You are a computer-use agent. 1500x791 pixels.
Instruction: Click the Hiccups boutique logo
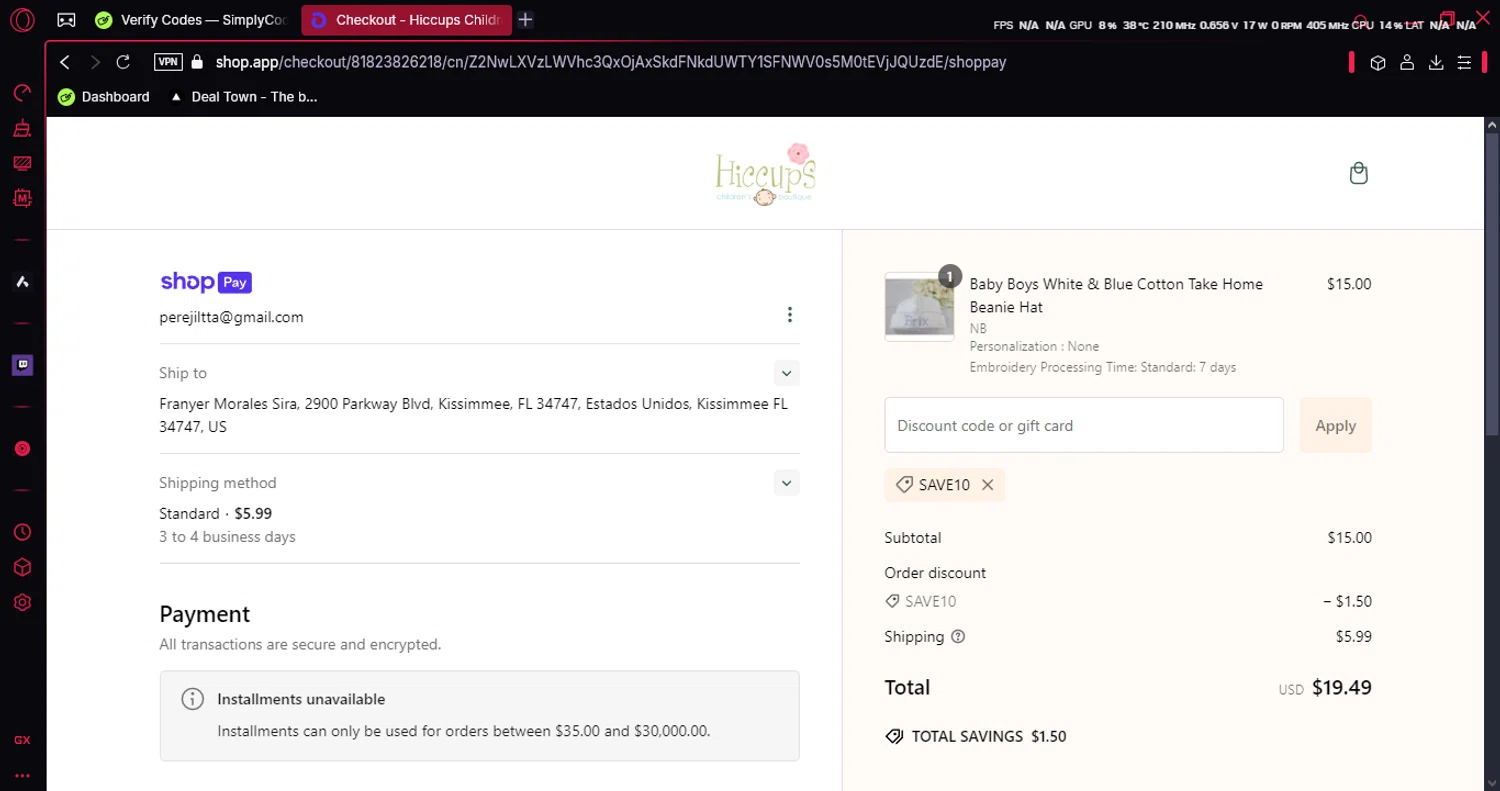pos(766,173)
